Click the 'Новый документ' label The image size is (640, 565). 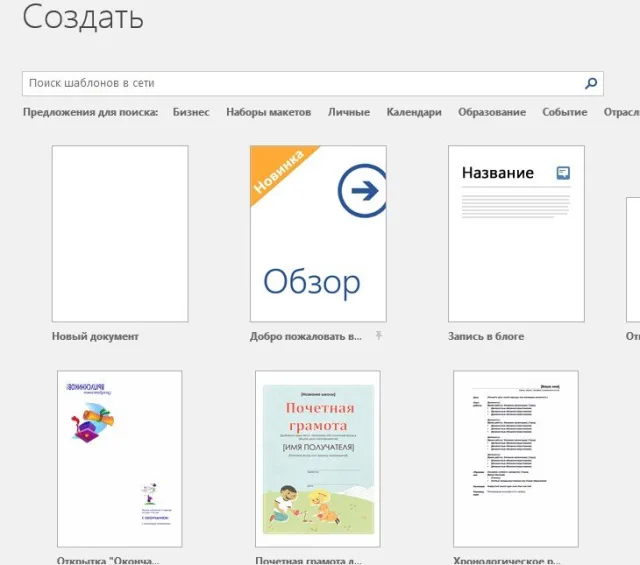click(x=95, y=336)
